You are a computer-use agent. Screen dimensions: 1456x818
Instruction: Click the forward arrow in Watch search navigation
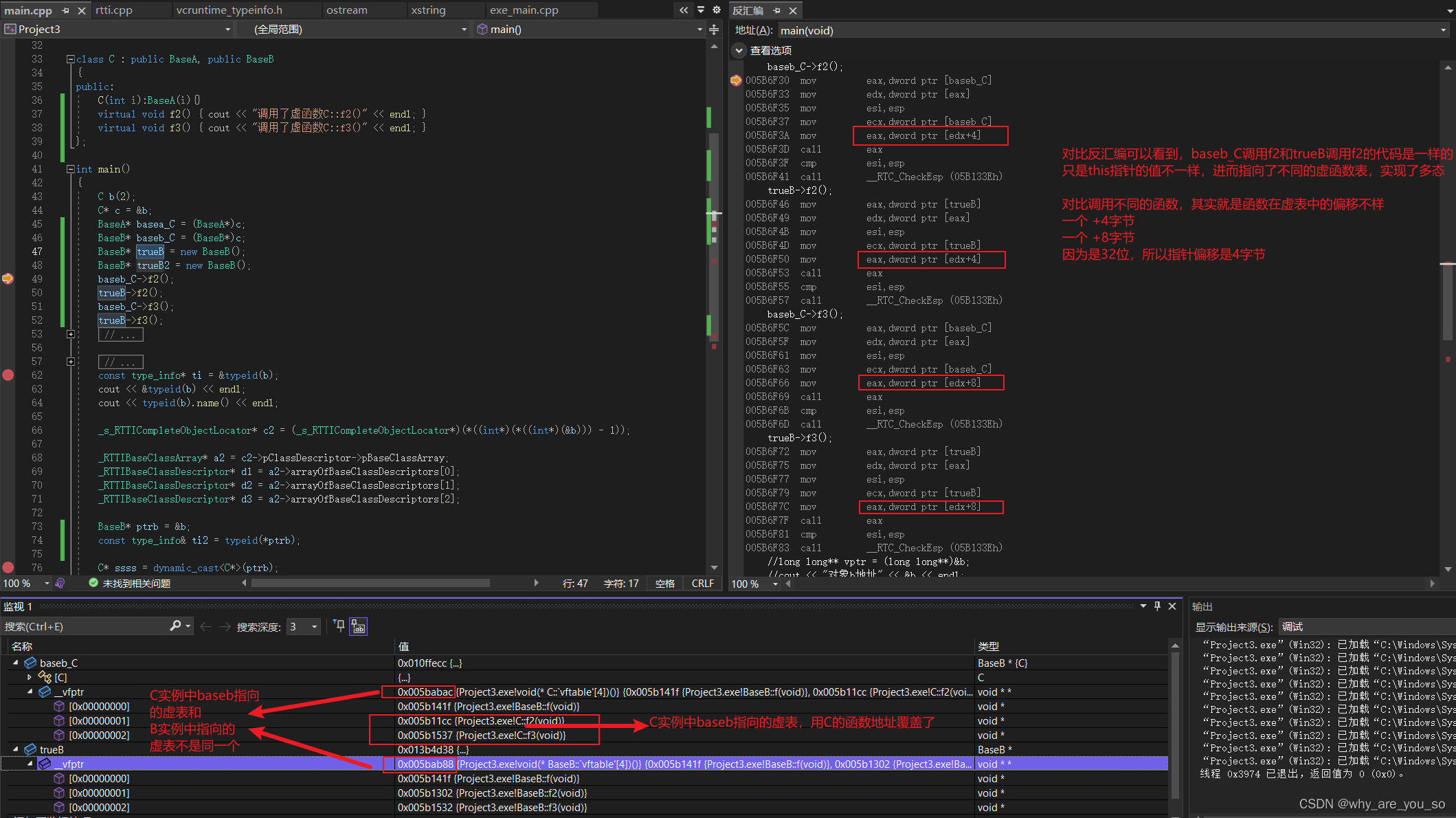click(x=225, y=626)
